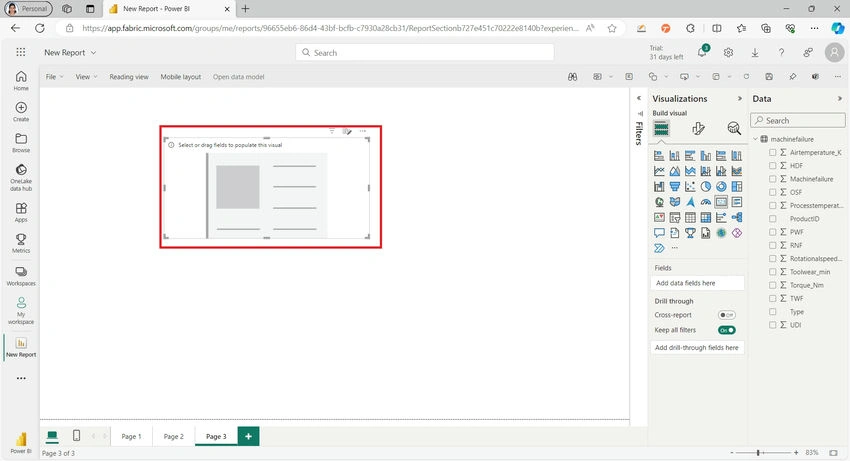Open the View menu
This screenshot has width=850, height=461.
(x=87, y=77)
